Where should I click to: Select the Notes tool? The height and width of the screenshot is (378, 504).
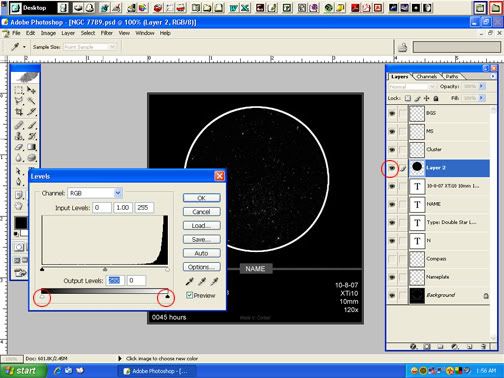(x=19, y=195)
